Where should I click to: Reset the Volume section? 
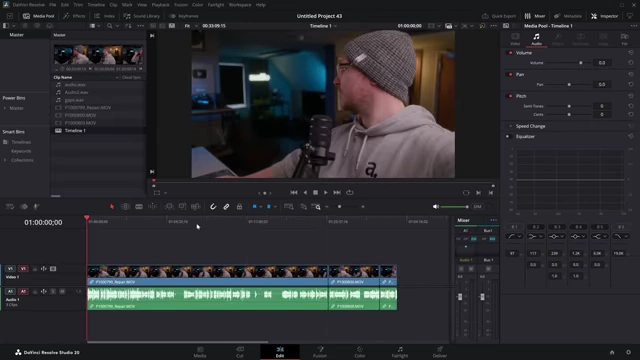pyautogui.click(x=631, y=53)
